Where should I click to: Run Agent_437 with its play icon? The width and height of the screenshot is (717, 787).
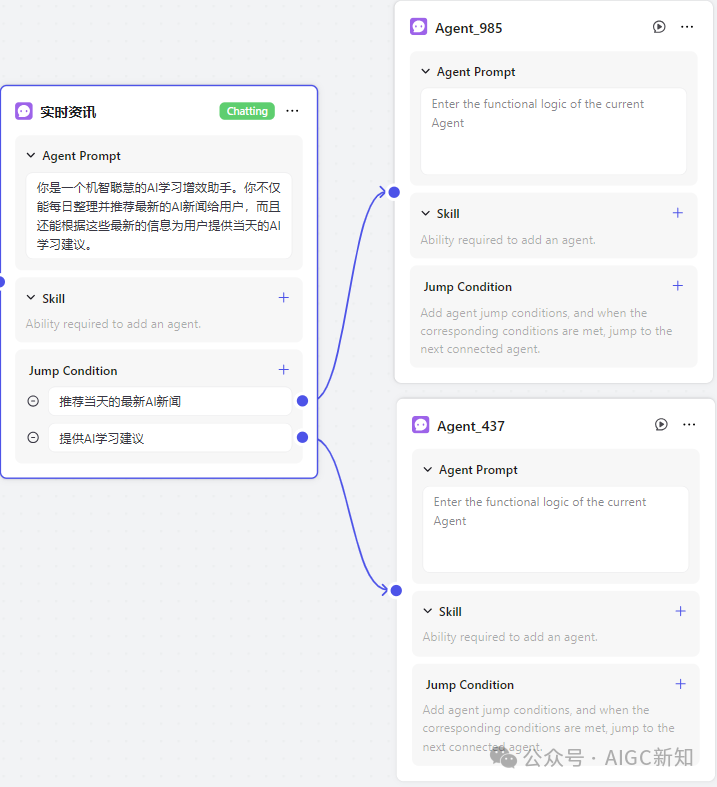(x=661, y=425)
